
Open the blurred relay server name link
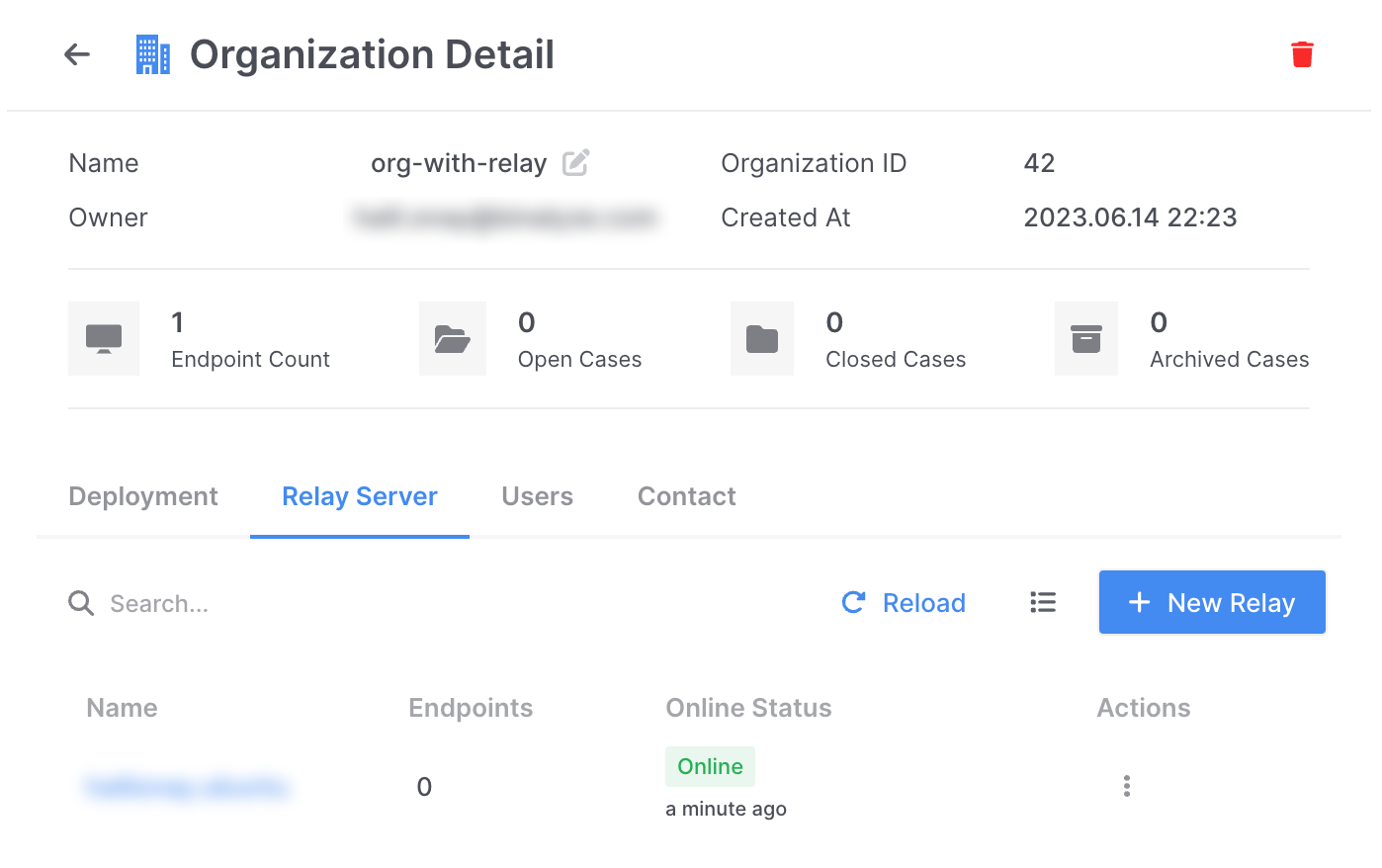(188, 787)
